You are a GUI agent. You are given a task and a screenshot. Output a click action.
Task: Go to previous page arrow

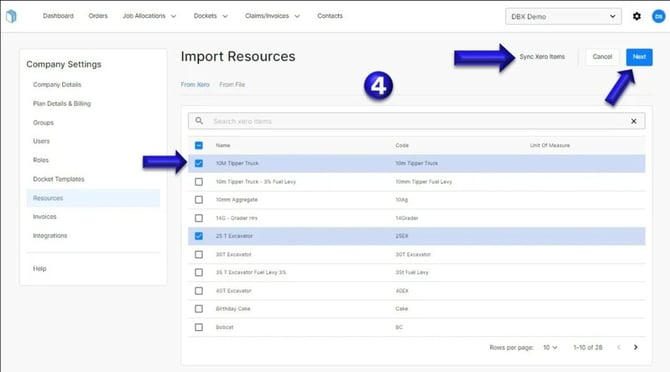619,347
